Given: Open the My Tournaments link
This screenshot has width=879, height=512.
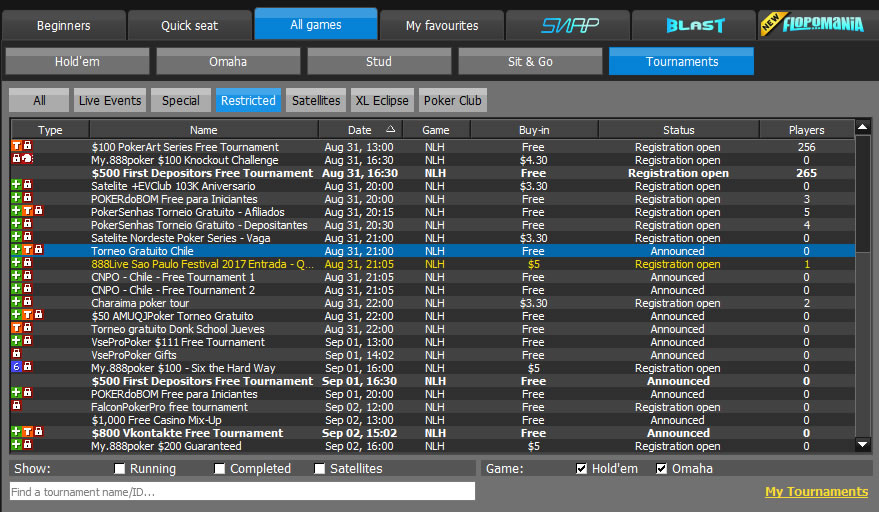Looking at the screenshot, I should click(816, 492).
